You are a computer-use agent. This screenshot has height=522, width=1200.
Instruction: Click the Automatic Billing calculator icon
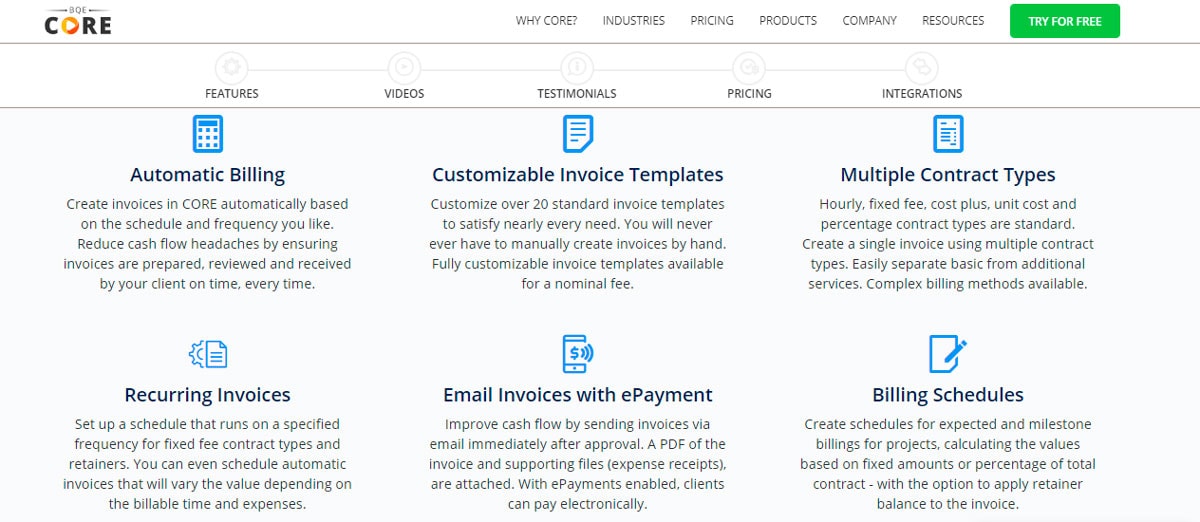(x=207, y=133)
